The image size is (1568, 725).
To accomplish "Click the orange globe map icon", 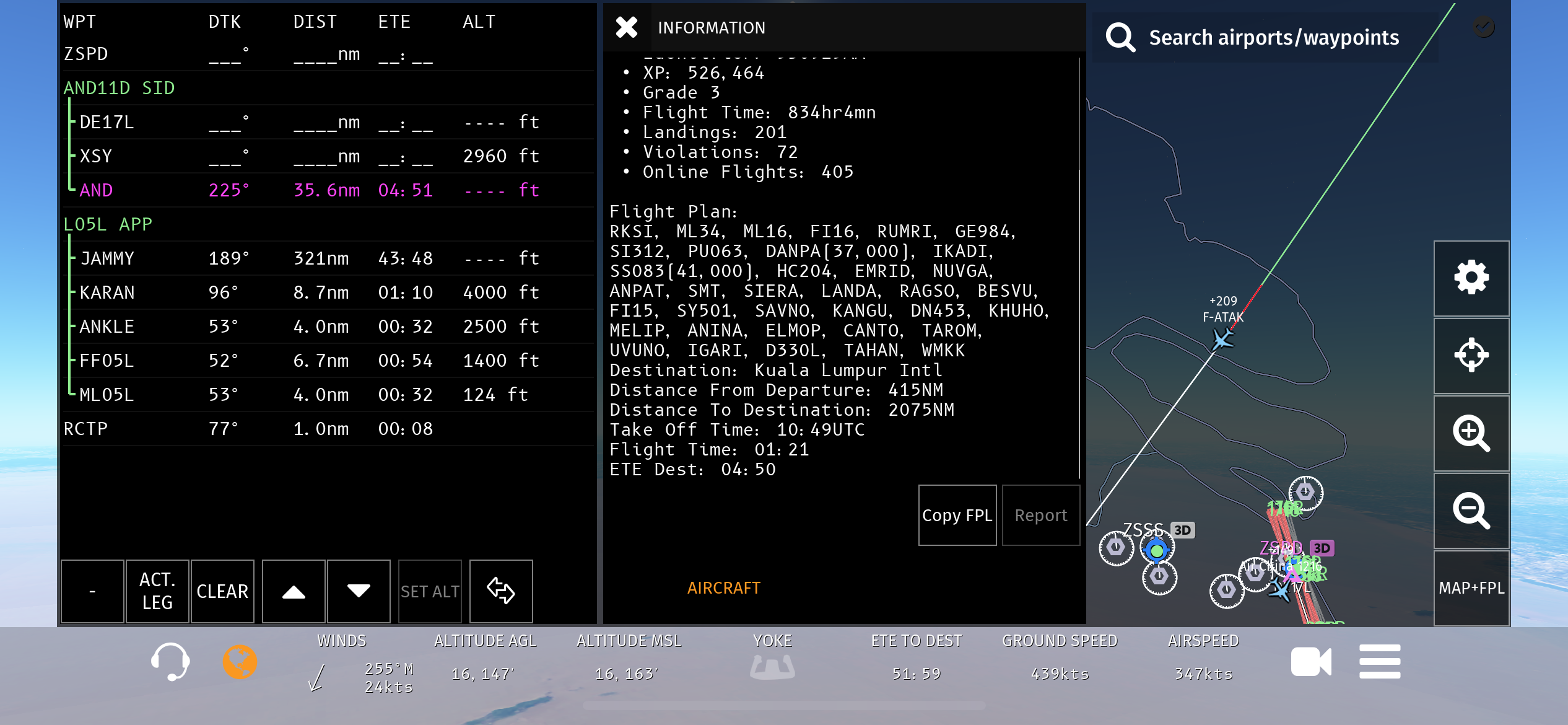I will point(240,662).
